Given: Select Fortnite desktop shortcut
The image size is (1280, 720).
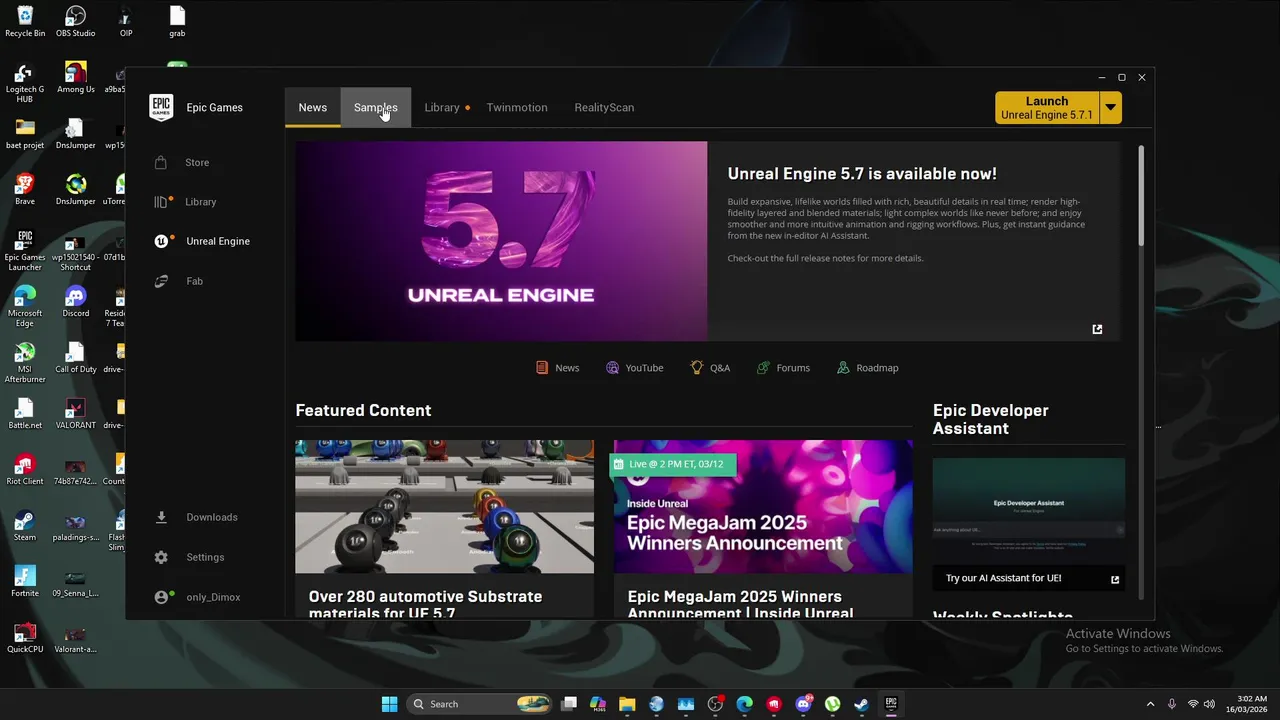Looking at the screenshot, I should [x=25, y=583].
